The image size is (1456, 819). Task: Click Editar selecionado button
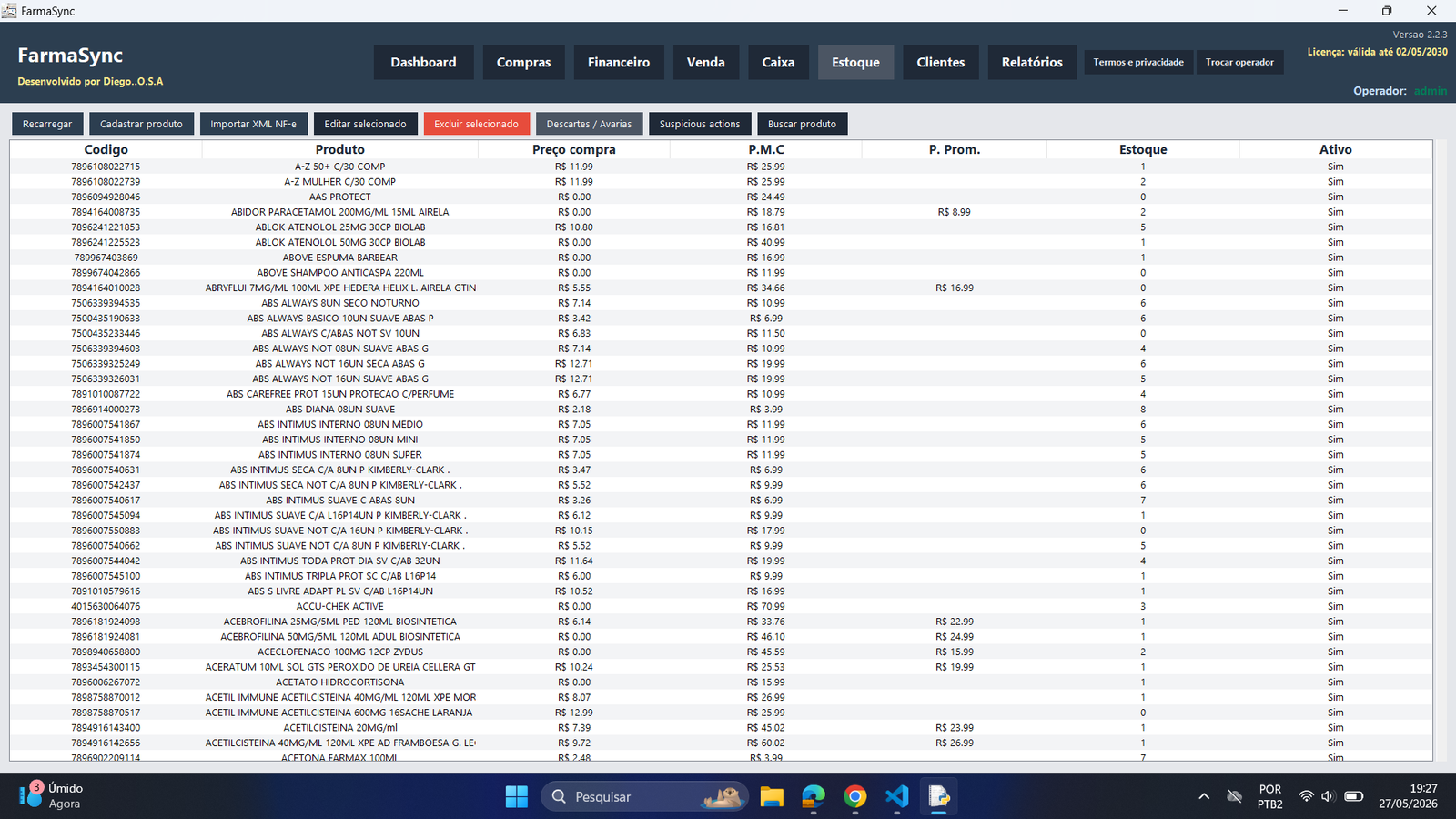pos(365,124)
